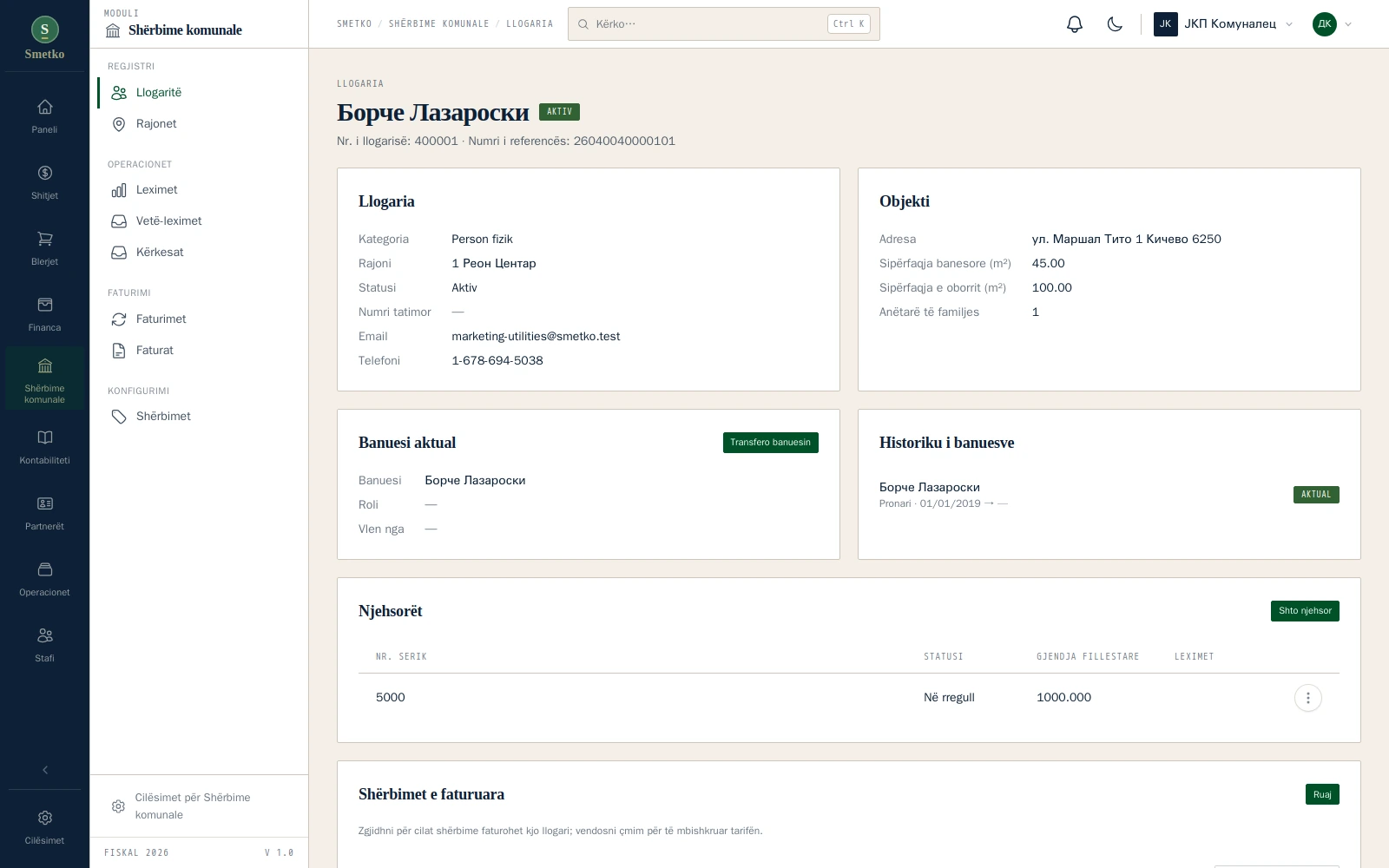Click the email marketing-utilities@smetko.test

pyautogui.click(x=536, y=337)
